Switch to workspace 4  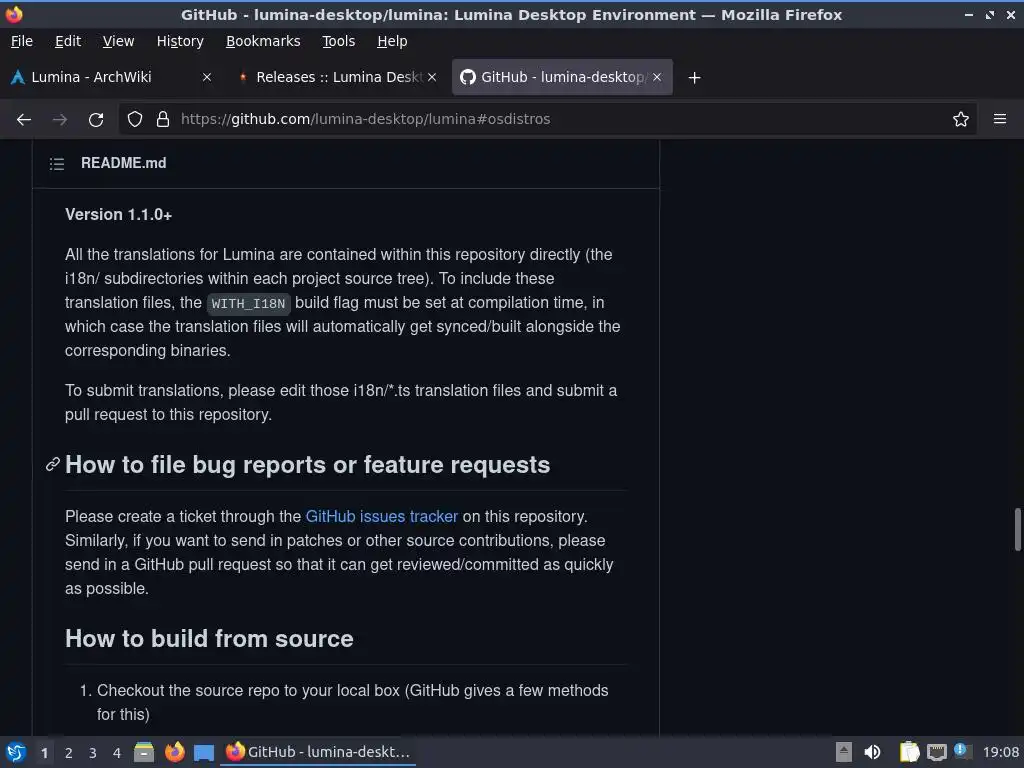coord(117,753)
